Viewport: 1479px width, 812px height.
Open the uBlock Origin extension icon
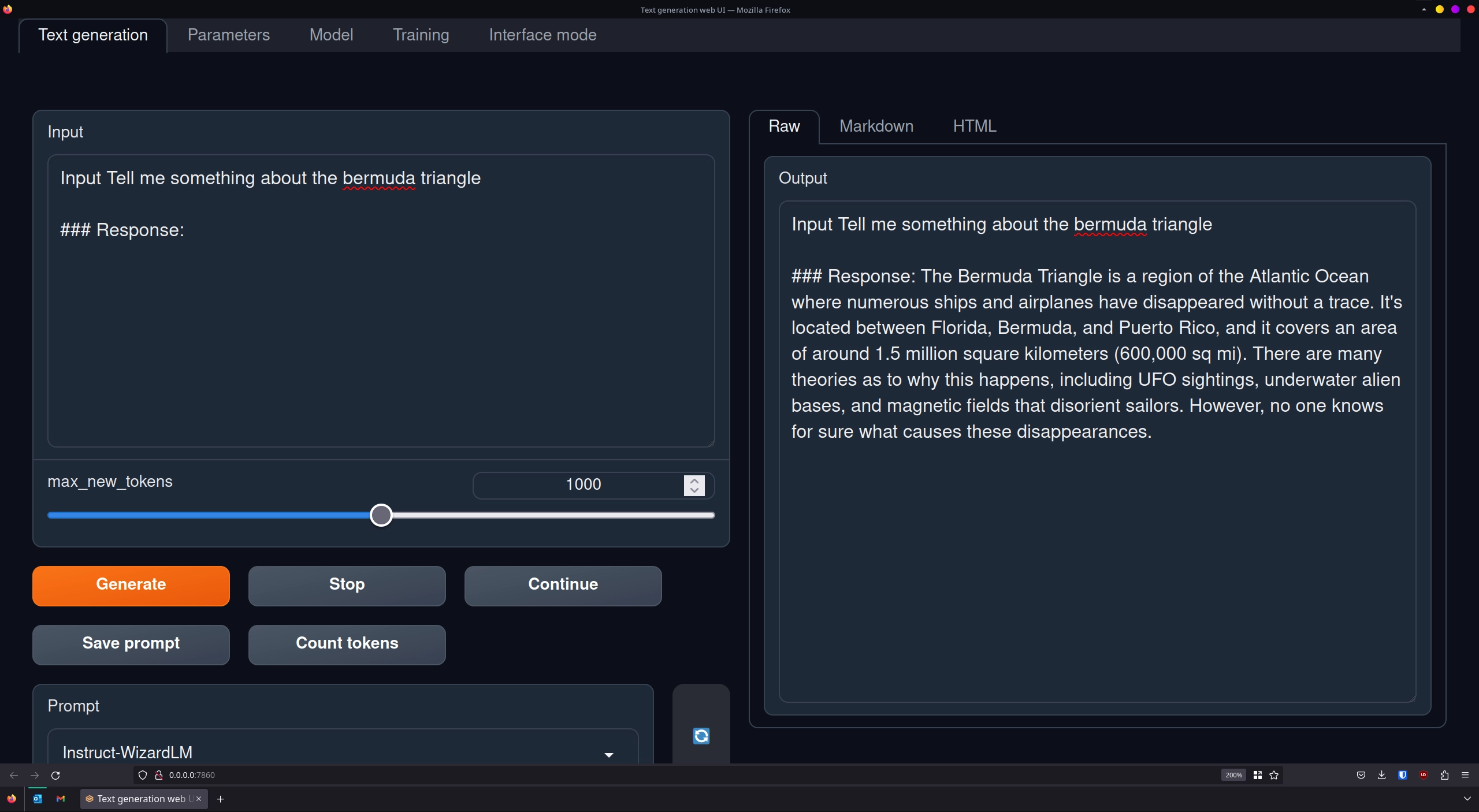[1424, 775]
